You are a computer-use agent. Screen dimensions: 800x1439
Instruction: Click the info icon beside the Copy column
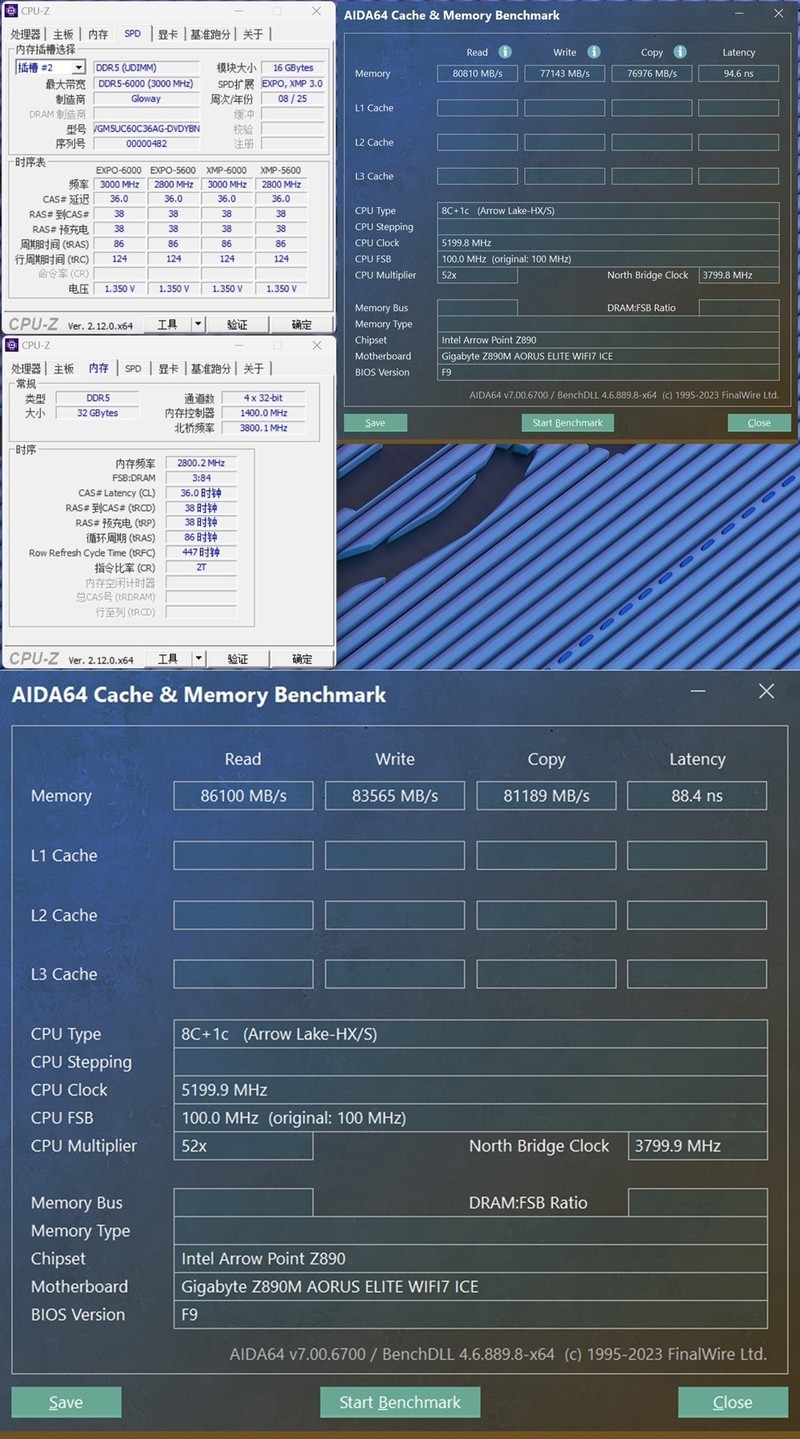pyautogui.click(x=680, y=52)
